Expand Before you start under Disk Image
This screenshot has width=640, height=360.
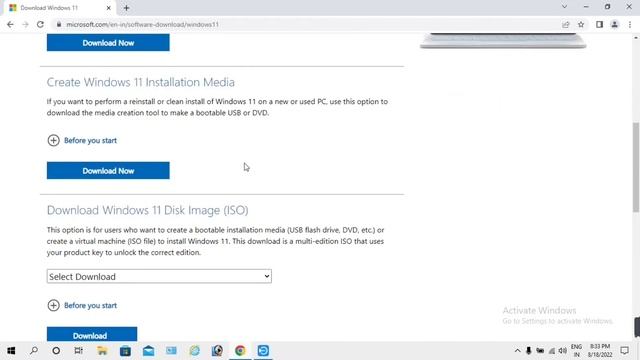click(82, 305)
